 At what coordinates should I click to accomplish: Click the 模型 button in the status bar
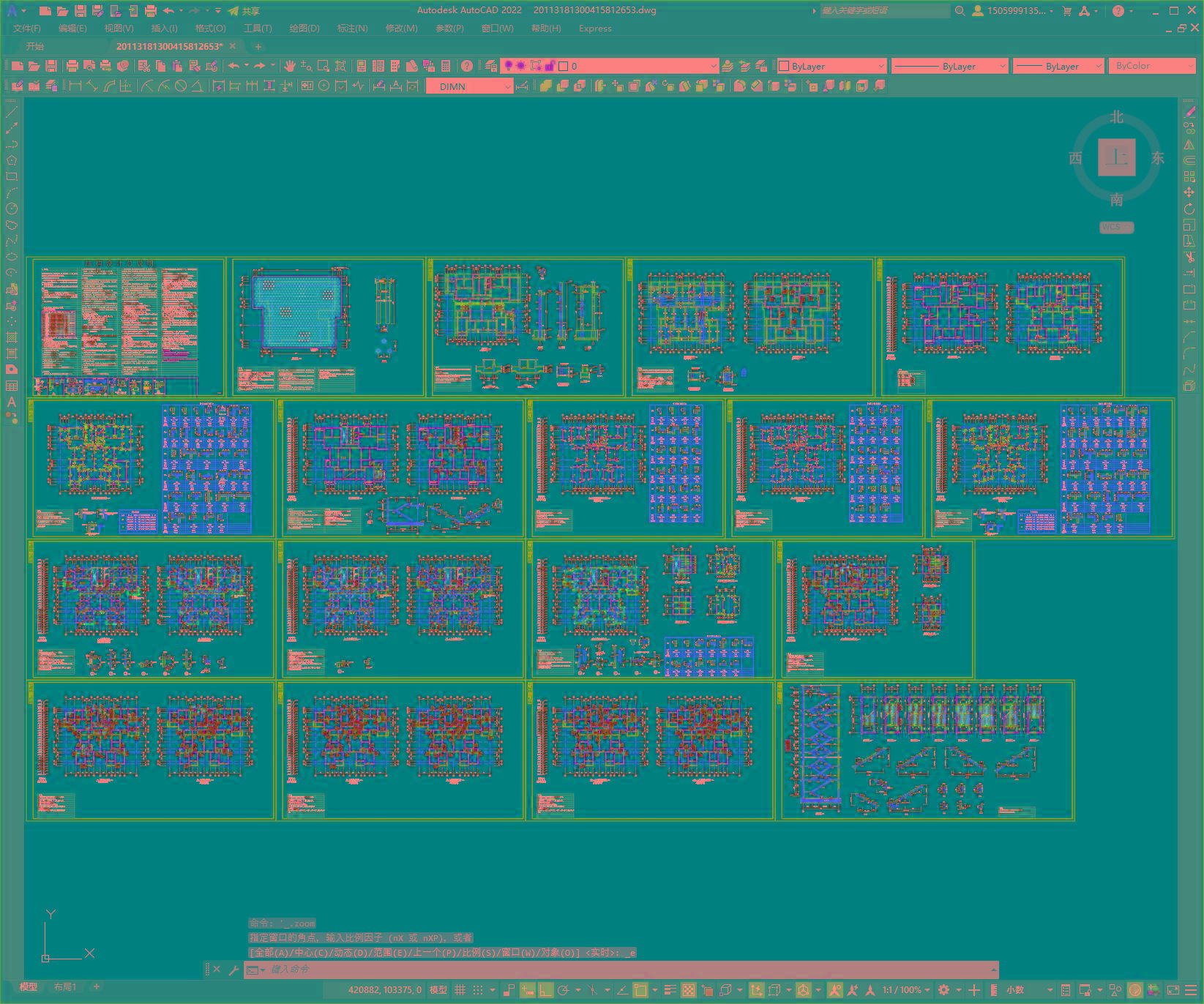(x=438, y=990)
